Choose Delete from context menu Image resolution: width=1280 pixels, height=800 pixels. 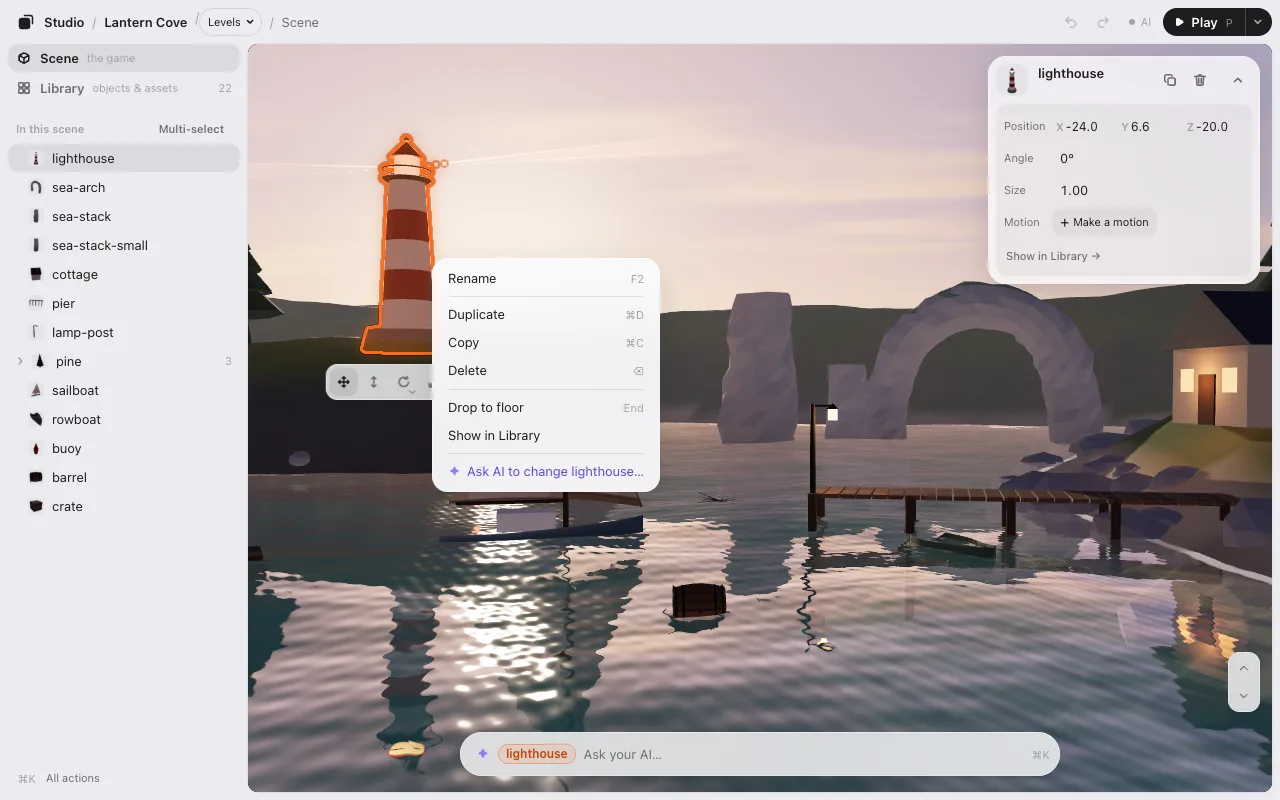coord(546,371)
